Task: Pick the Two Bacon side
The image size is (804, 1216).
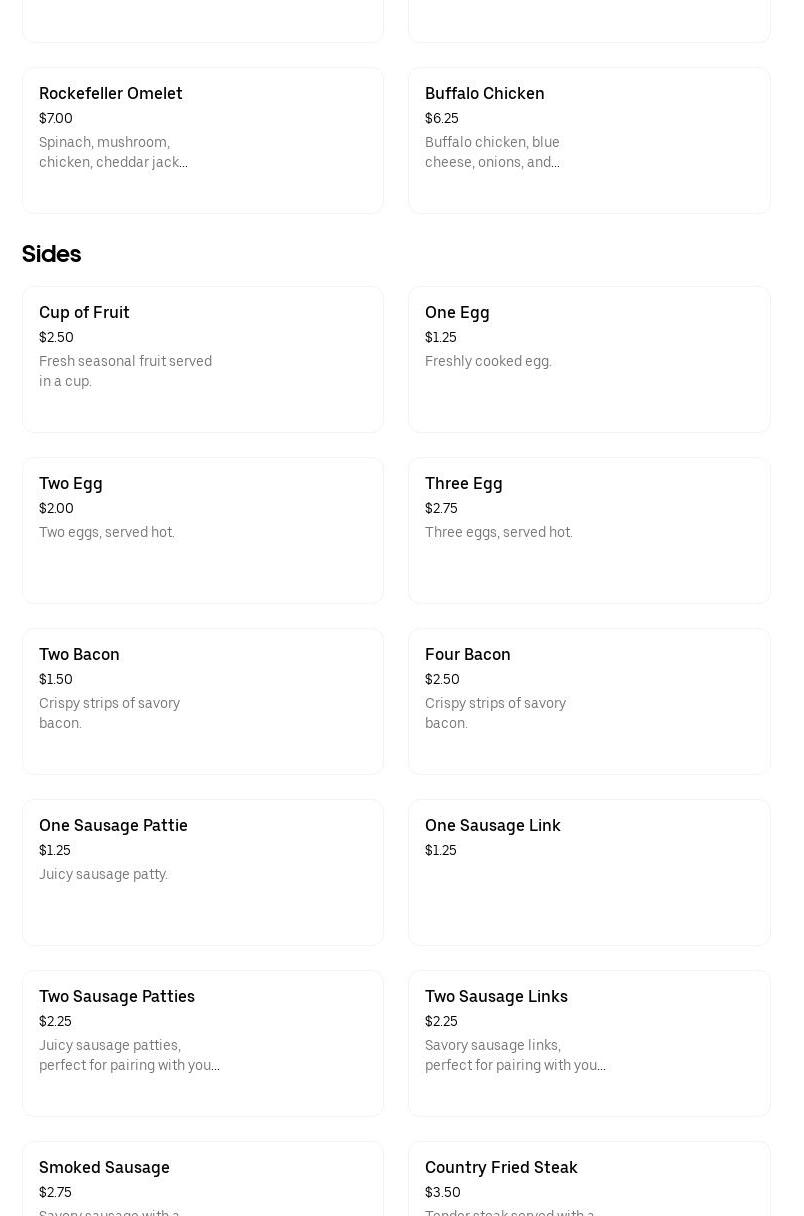Action: tap(202, 700)
